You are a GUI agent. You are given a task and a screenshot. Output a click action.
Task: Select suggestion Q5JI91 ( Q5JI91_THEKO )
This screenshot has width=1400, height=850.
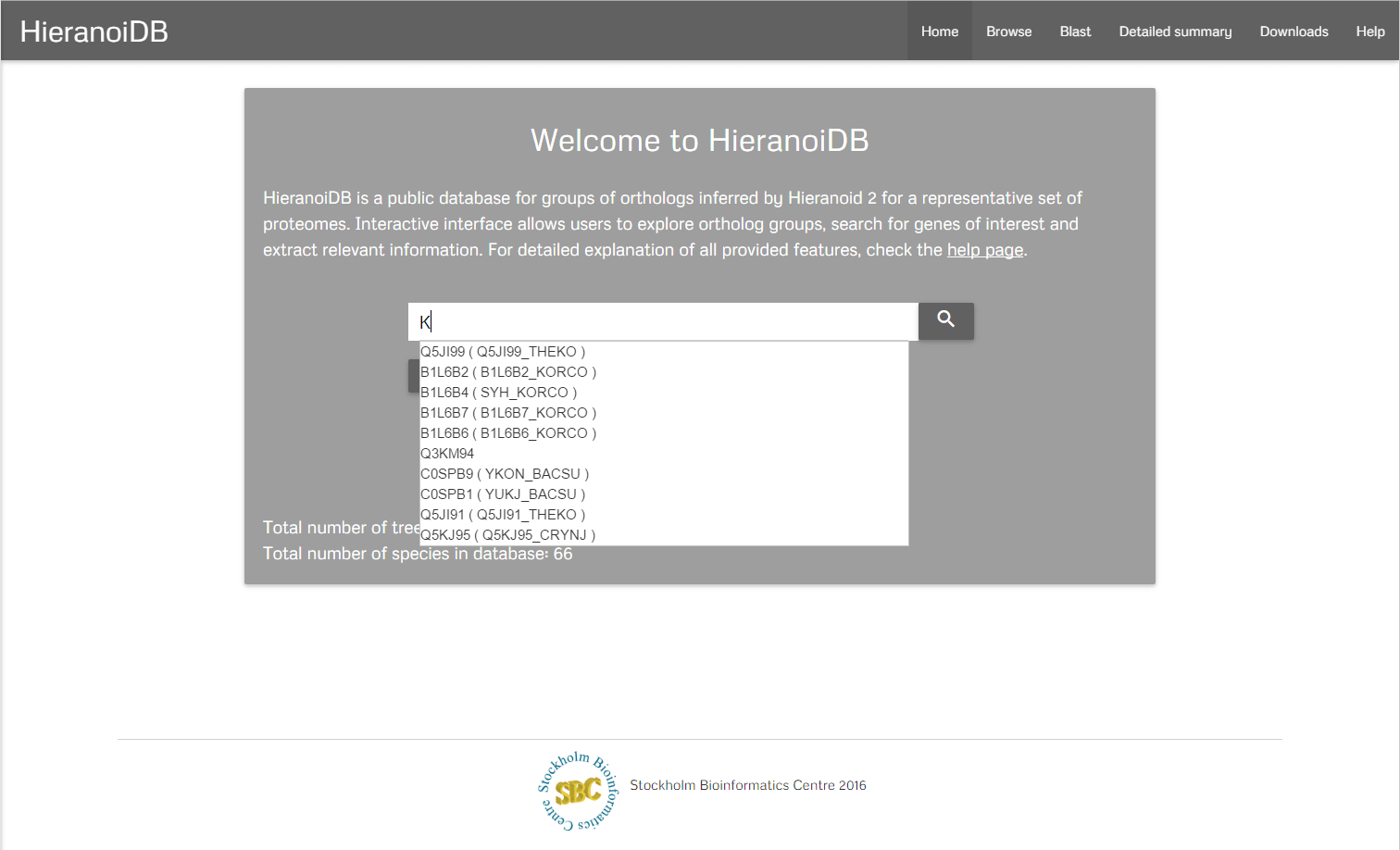click(664, 515)
